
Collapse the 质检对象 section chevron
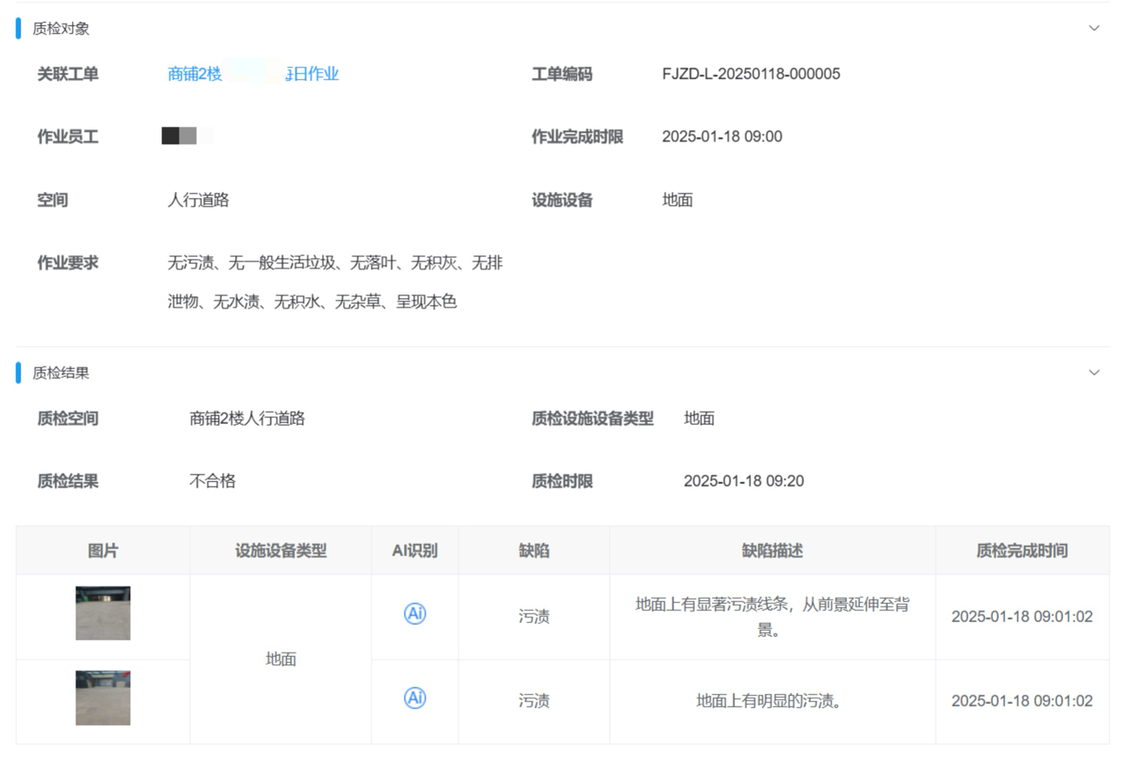click(x=1094, y=29)
